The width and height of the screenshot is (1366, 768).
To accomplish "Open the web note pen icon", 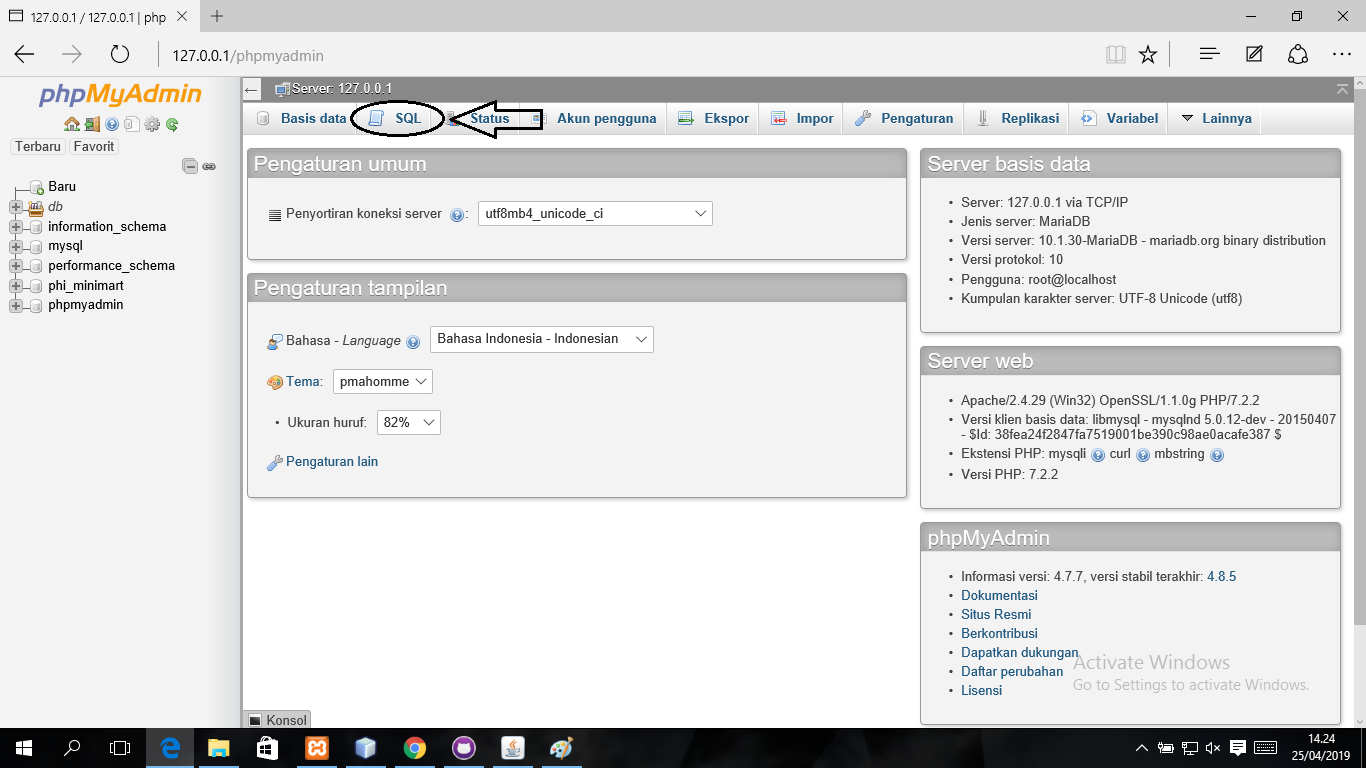I will (1254, 55).
